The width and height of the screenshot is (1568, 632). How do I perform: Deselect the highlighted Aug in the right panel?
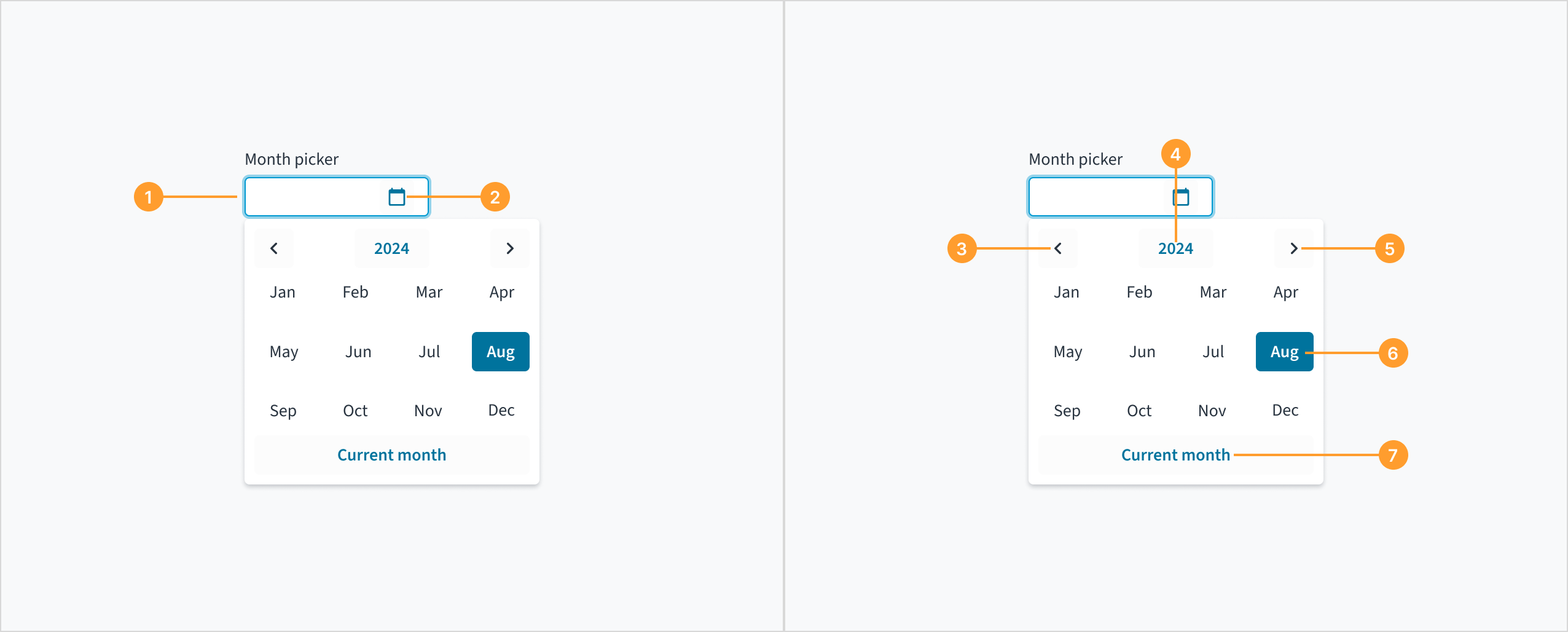(1284, 352)
